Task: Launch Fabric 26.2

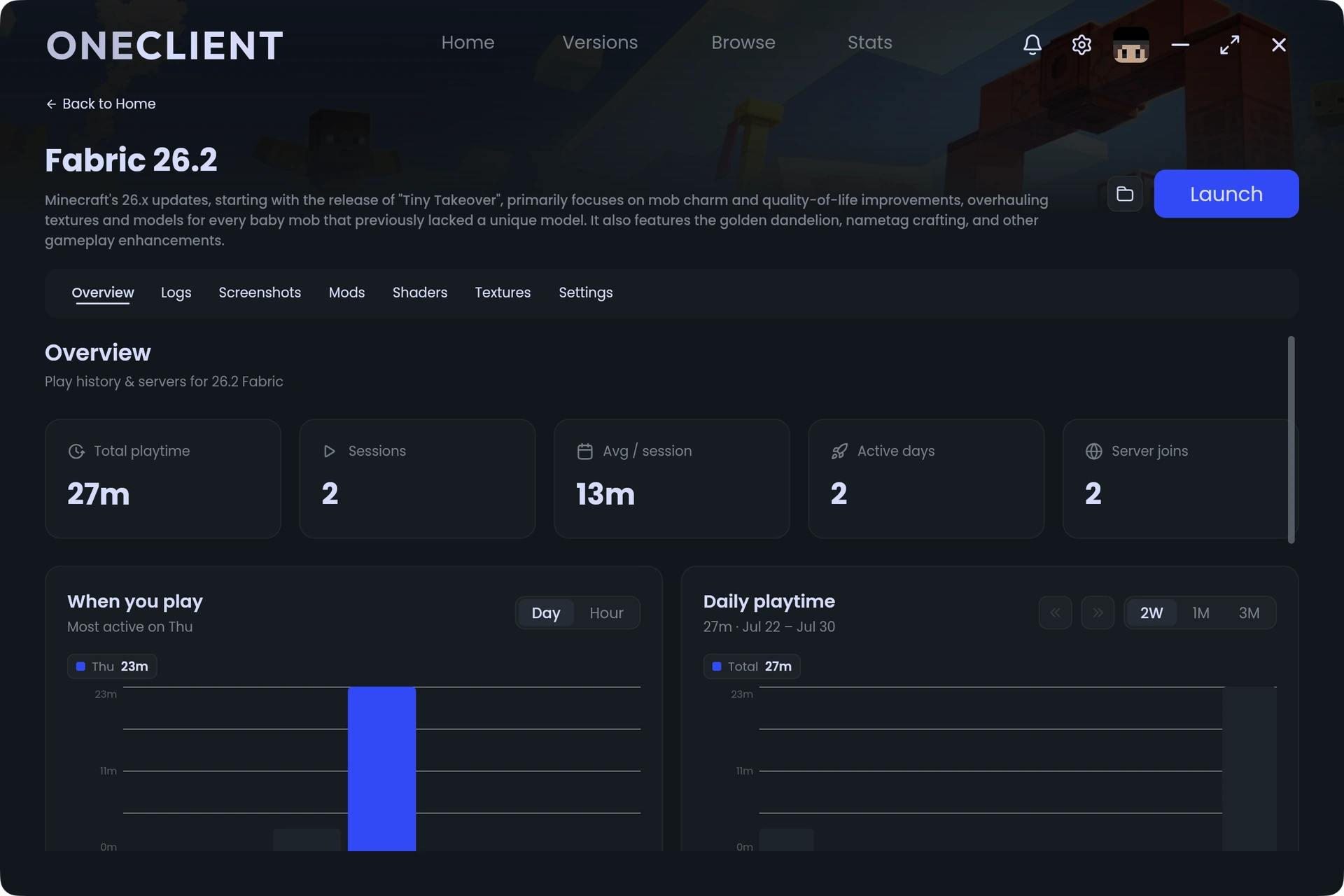Action: point(1226,194)
